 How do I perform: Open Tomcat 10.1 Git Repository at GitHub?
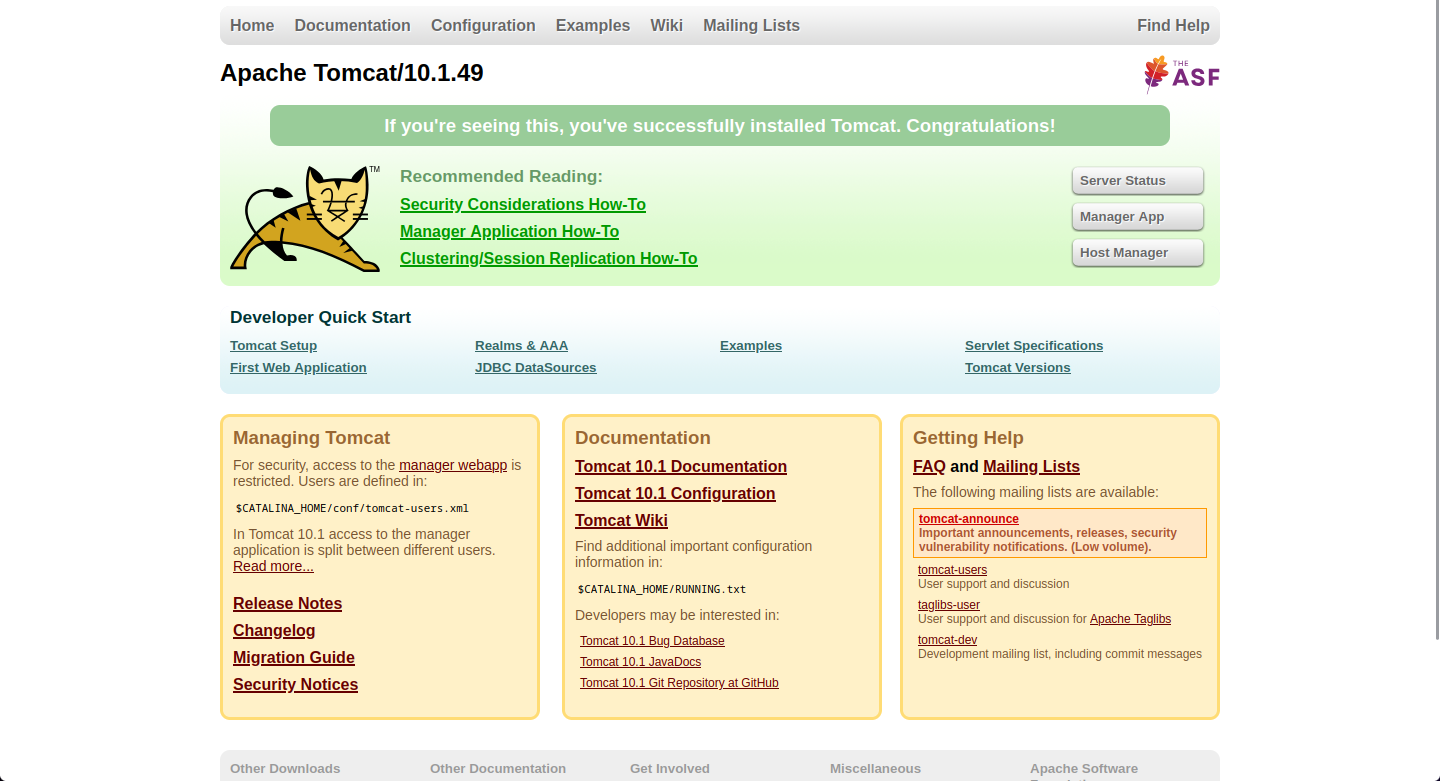(x=678, y=683)
